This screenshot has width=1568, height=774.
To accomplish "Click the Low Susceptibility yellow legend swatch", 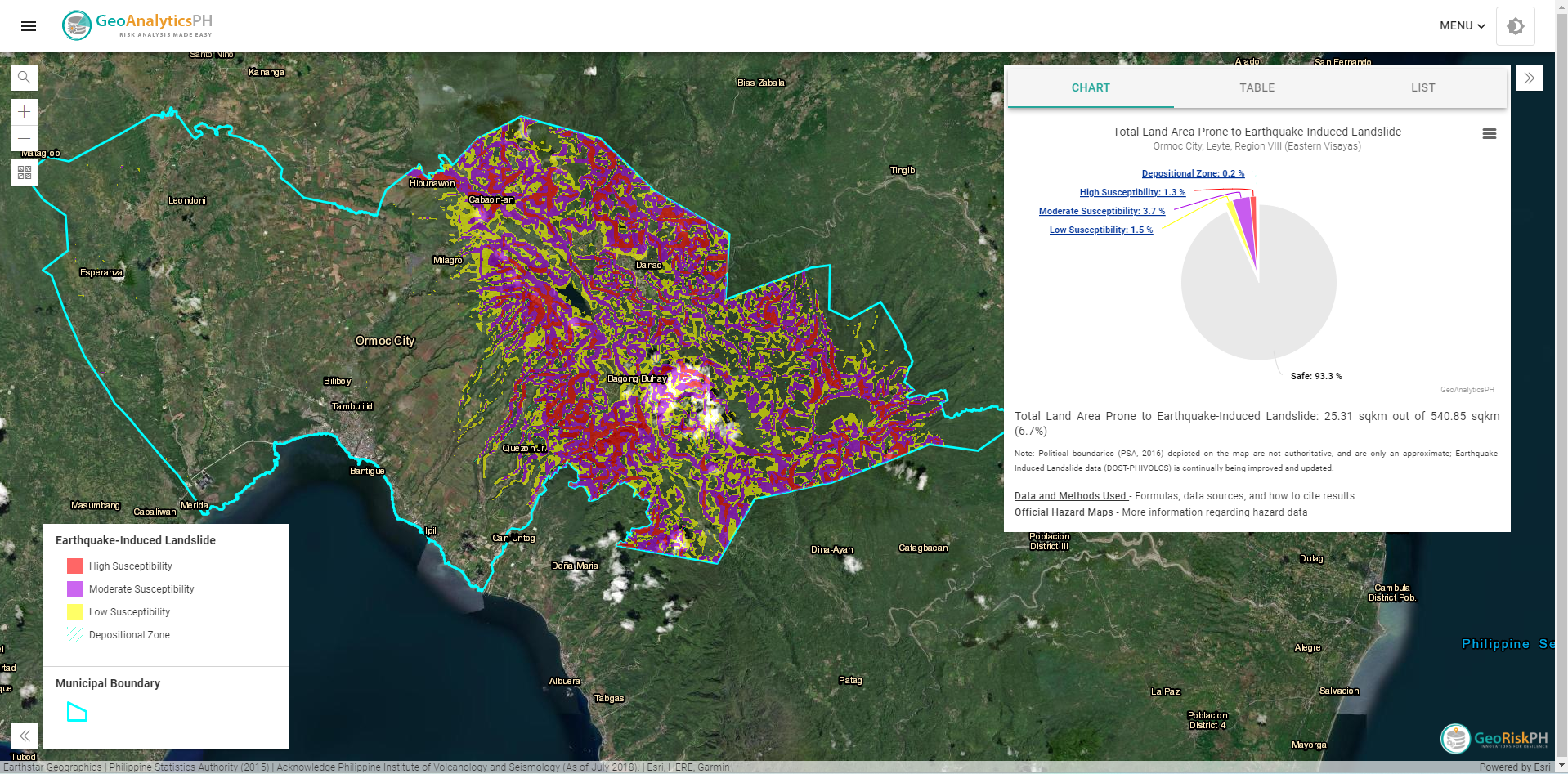I will [x=74, y=611].
